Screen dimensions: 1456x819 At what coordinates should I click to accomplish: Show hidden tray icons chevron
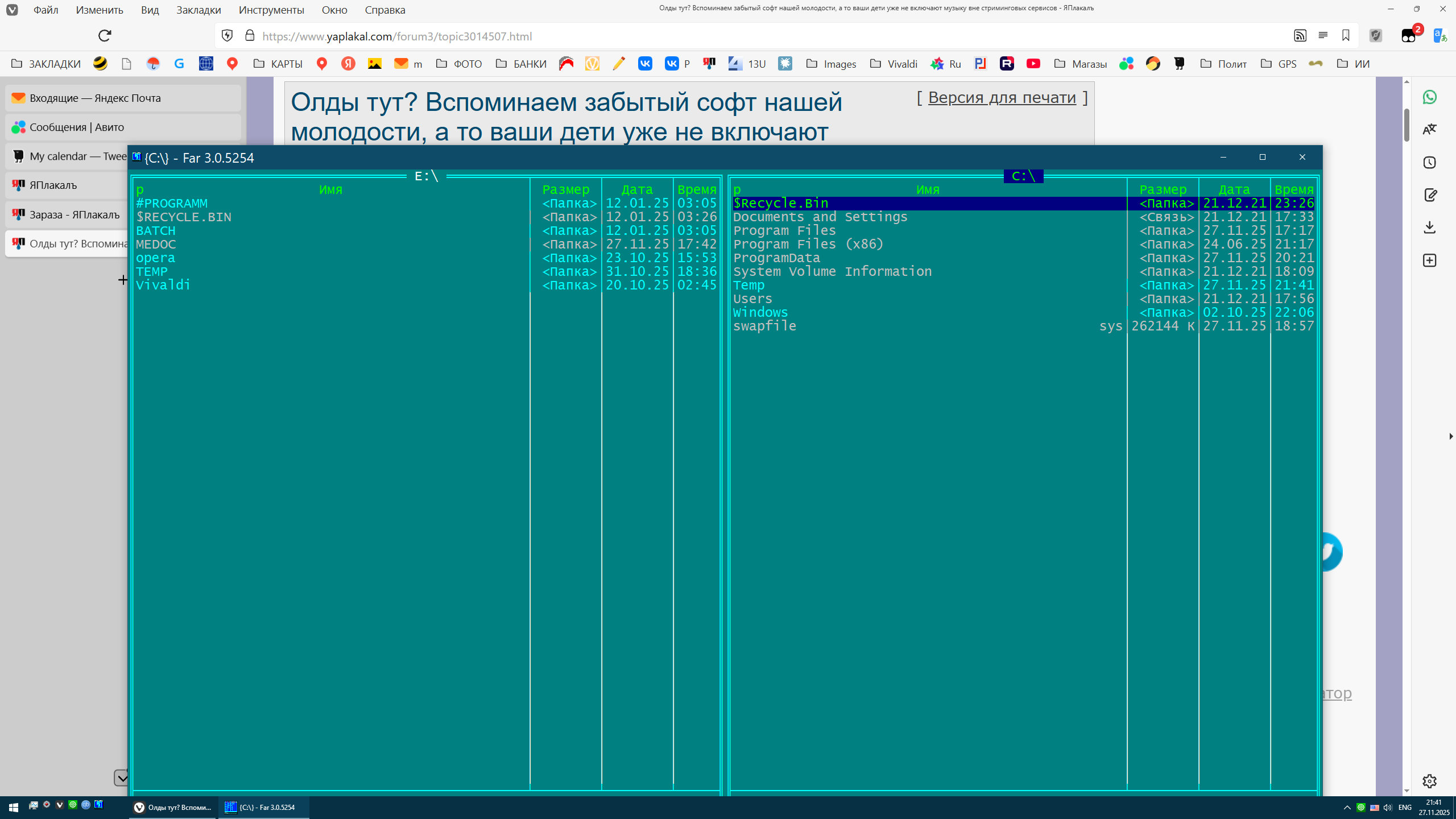tap(1347, 808)
